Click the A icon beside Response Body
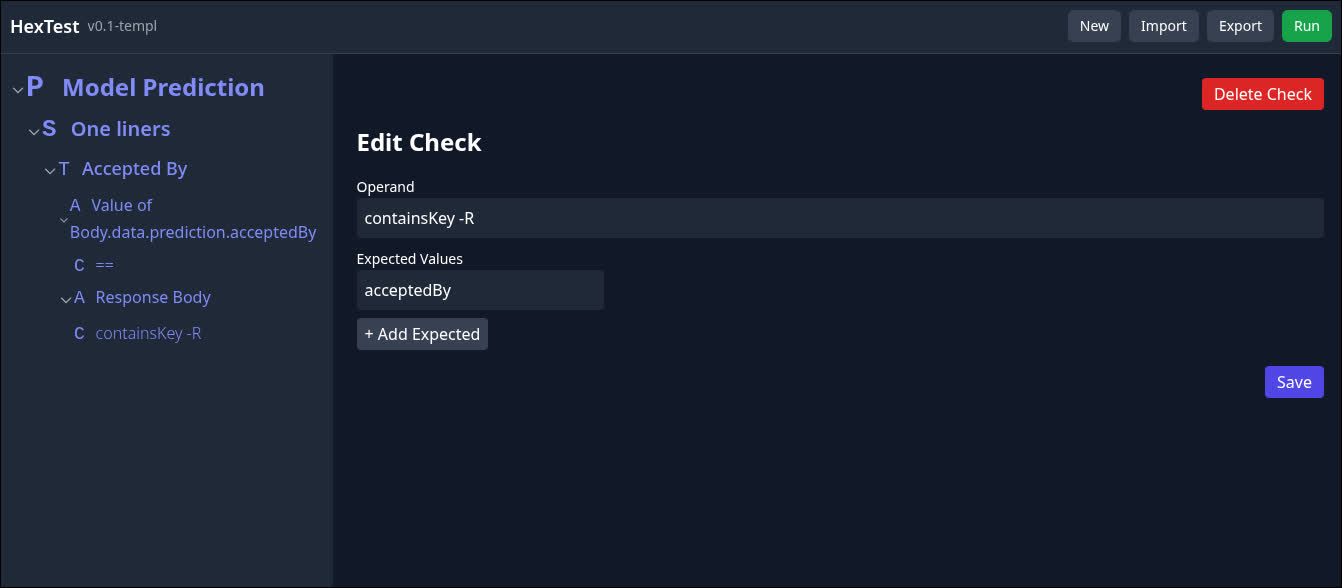1342x588 pixels. (x=80, y=297)
